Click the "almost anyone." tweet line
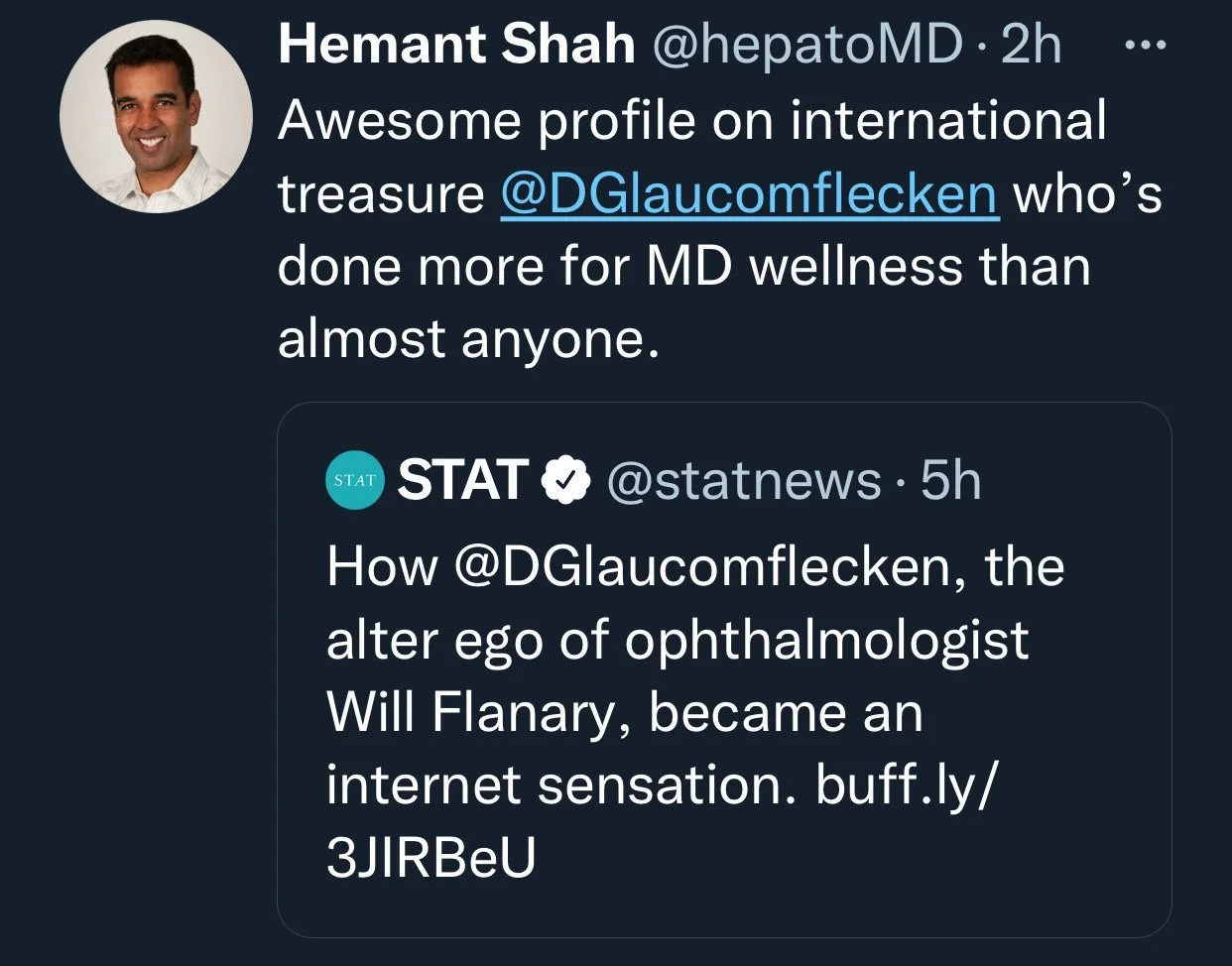Image resolution: width=1232 pixels, height=966 pixels. click(468, 339)
